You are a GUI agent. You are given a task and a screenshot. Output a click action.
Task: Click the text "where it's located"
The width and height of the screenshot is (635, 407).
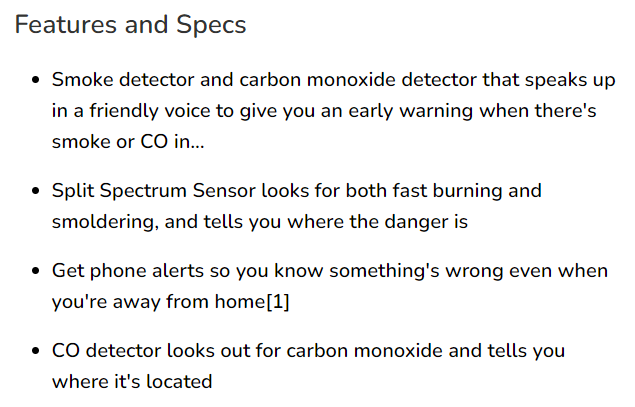pyautogui.click(x=132, y=381)
